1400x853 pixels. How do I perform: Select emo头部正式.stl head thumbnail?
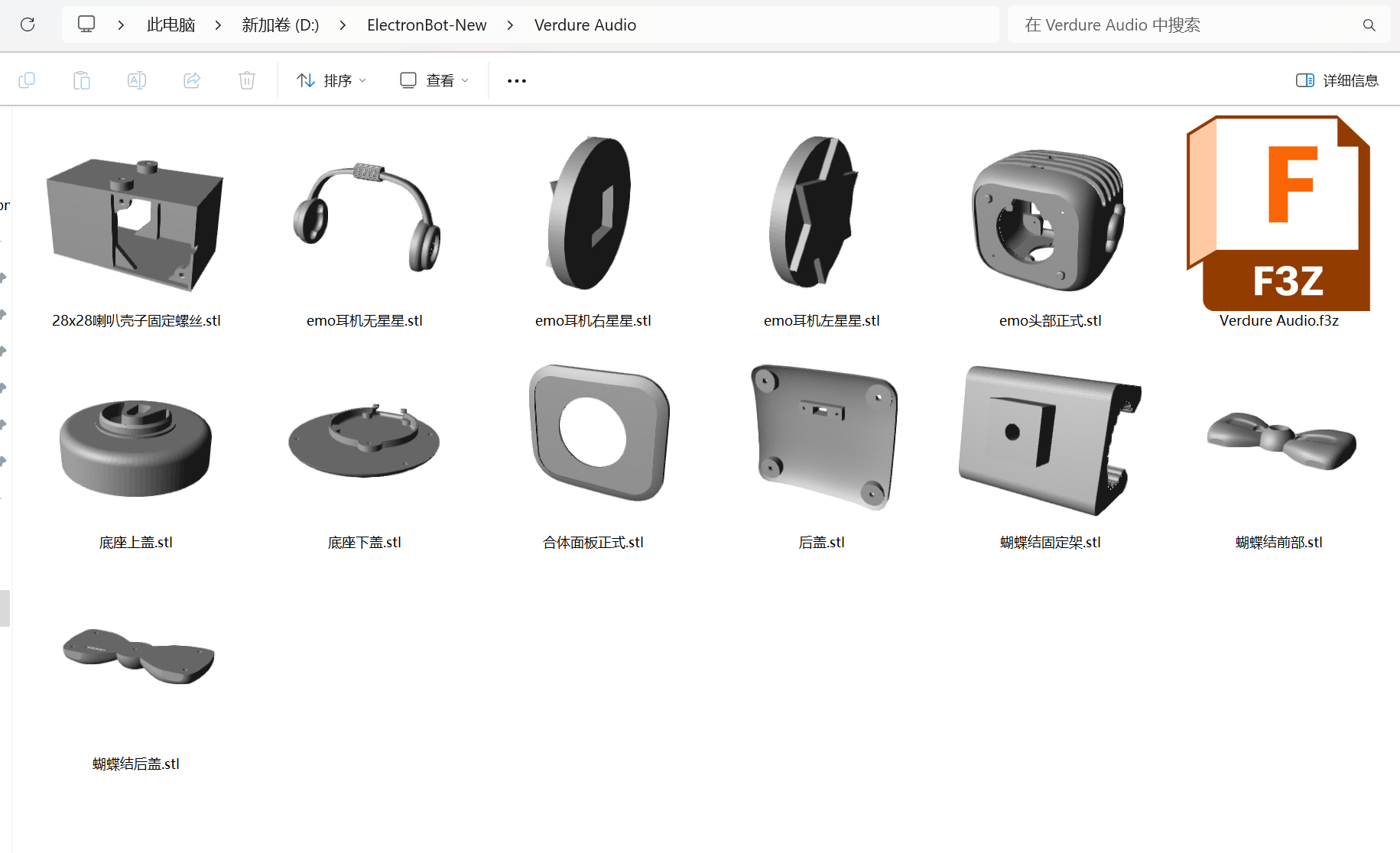1049,220
